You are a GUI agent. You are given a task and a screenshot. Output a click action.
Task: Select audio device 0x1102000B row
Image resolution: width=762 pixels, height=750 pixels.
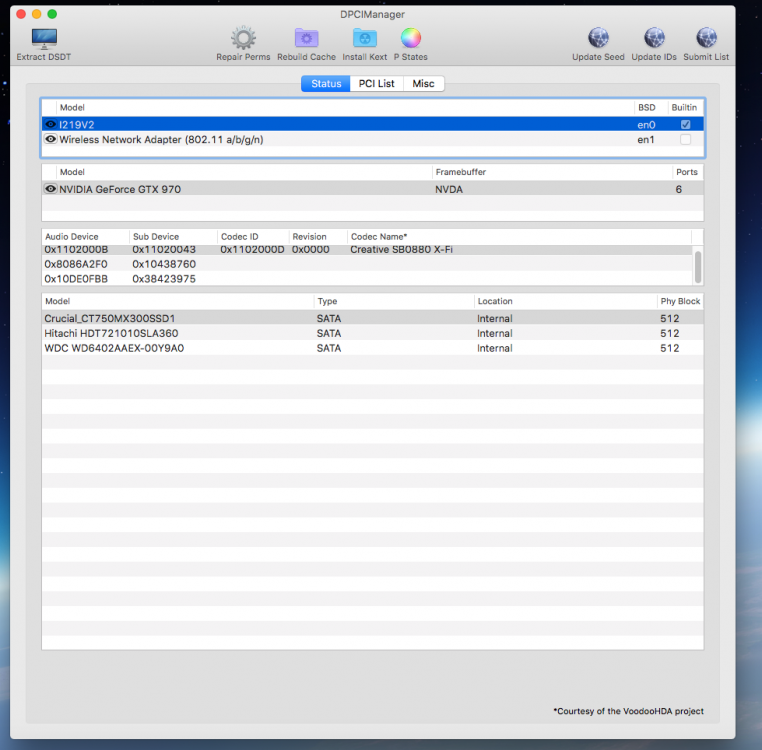coord(367,250)
